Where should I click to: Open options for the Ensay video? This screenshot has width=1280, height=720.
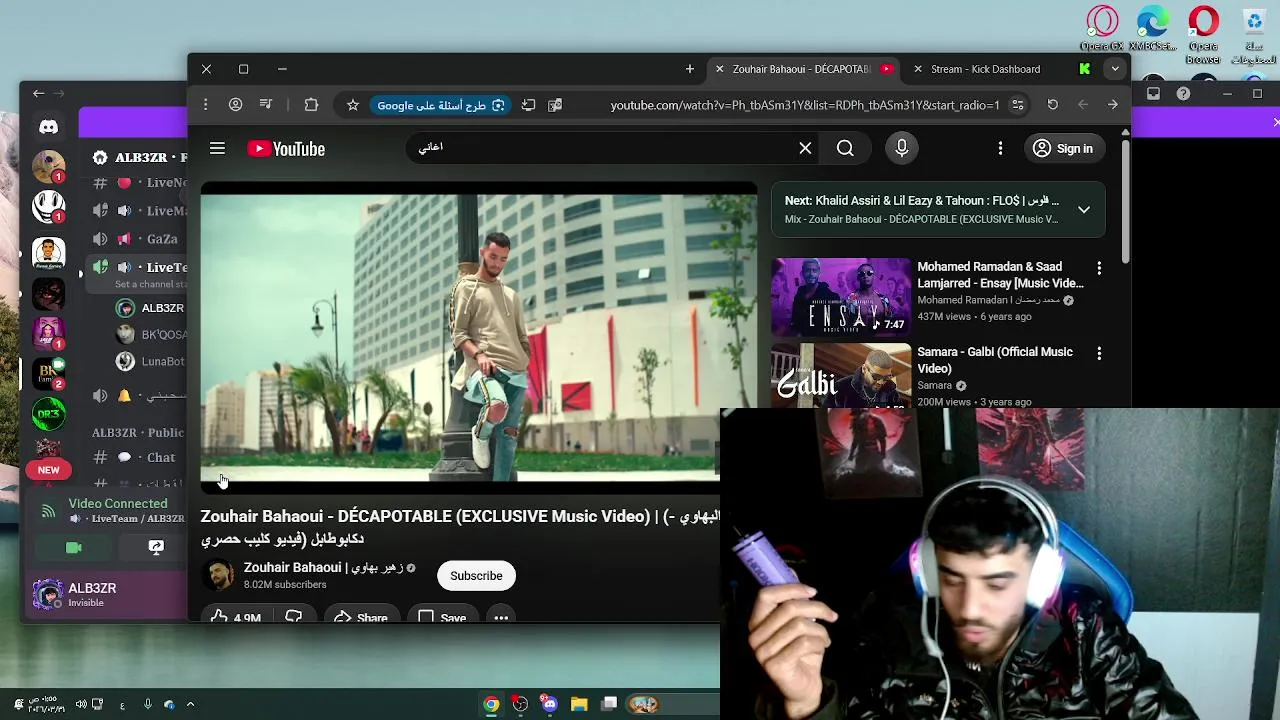pos(1099,268)
